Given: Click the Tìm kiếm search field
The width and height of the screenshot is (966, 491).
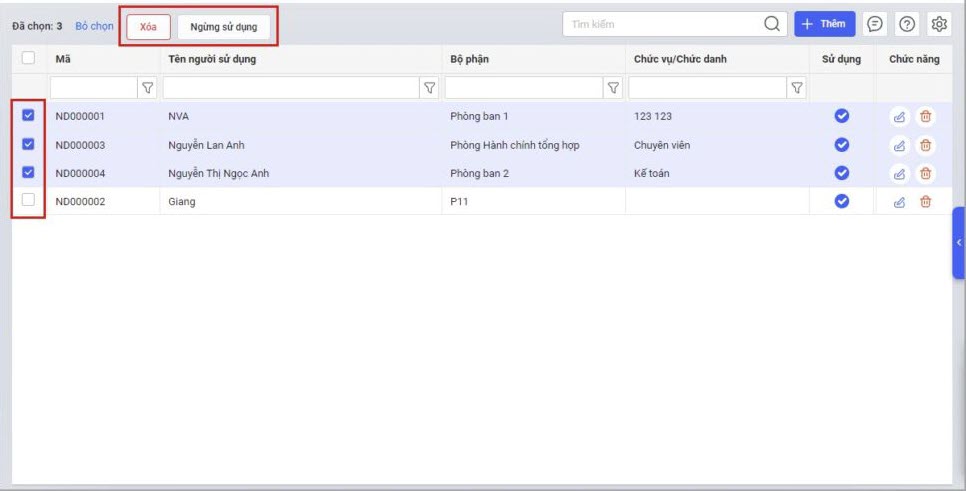Looking at the screenshot, I should point(660,25).
